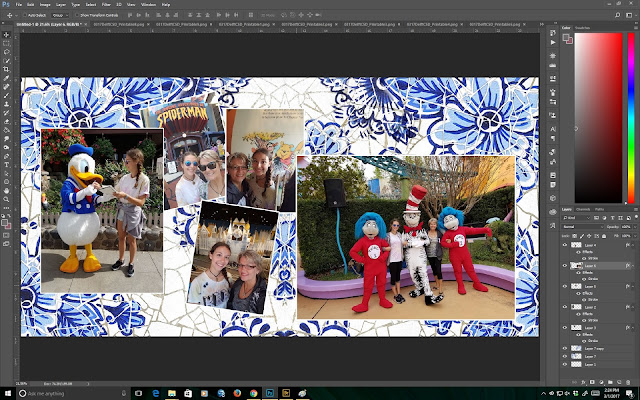Toggle Quick Mask mode icon

click(6, 235)
